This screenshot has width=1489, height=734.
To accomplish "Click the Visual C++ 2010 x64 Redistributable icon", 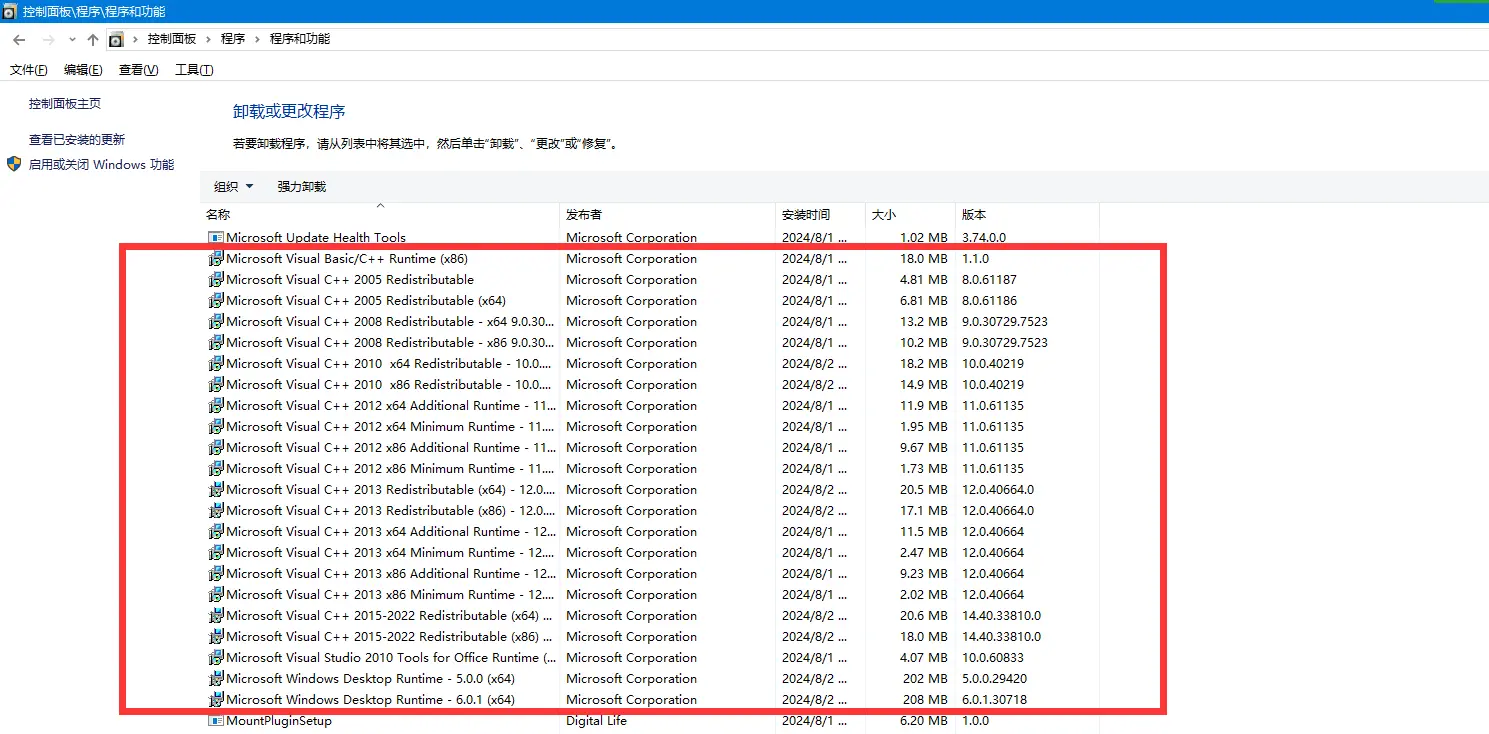I will click(x=216, y=364).
